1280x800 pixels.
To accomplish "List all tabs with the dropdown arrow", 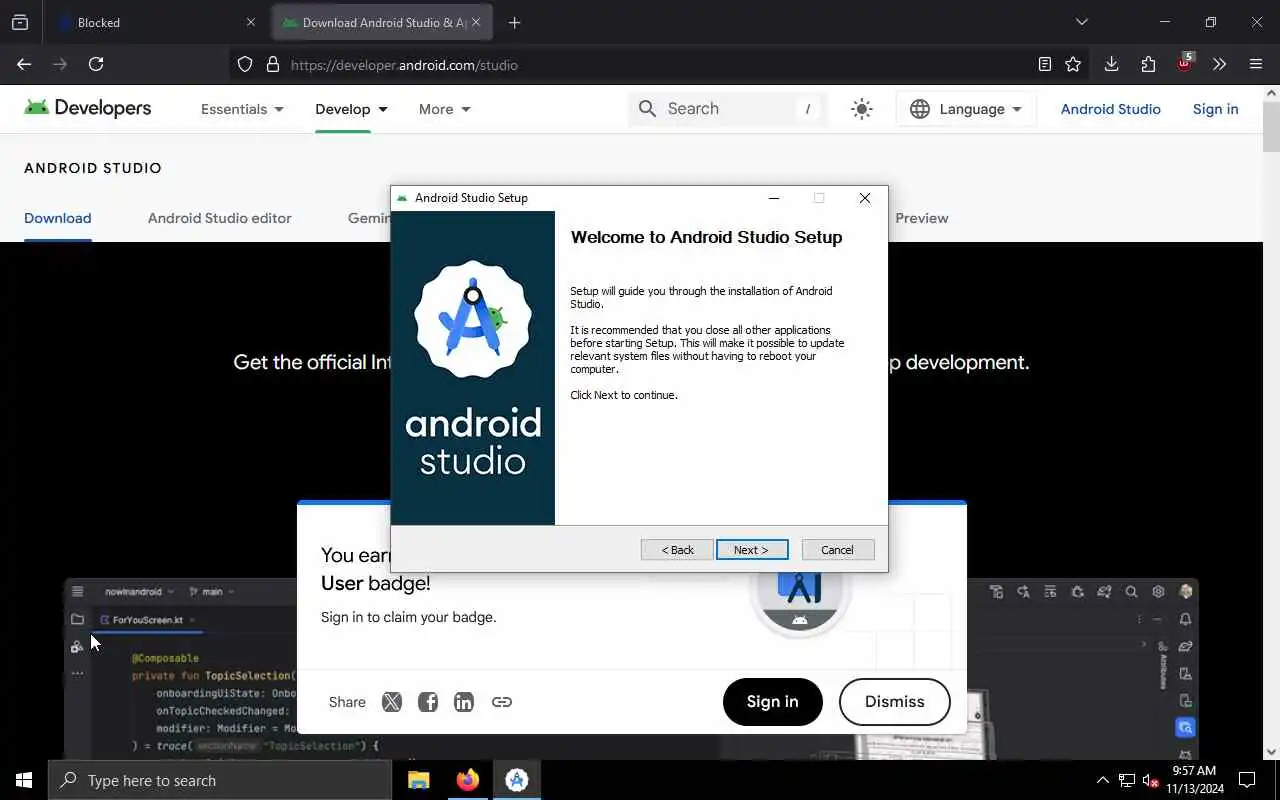I will (1081, 22).
